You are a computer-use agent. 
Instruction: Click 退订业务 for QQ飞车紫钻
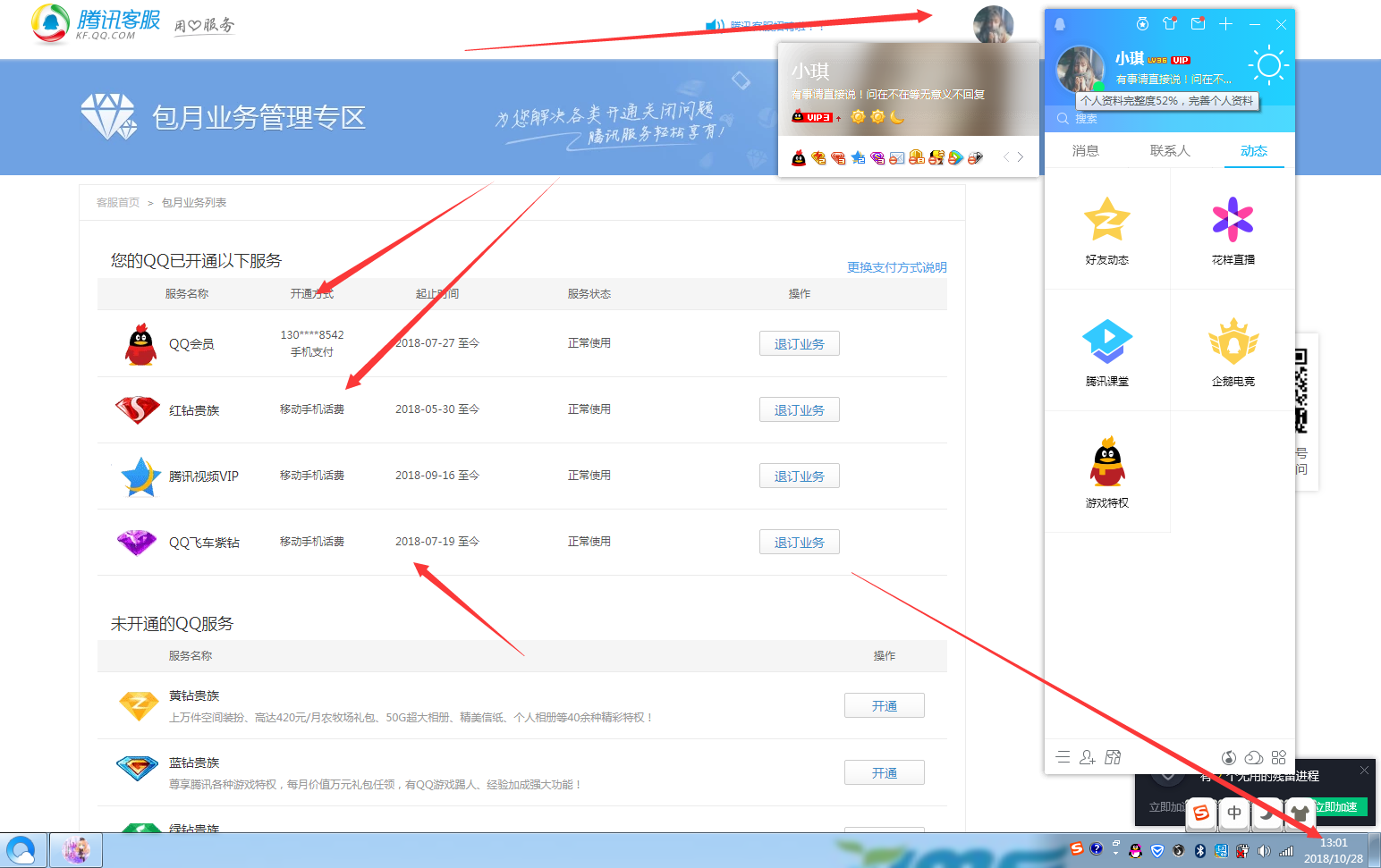click(800, 543)
